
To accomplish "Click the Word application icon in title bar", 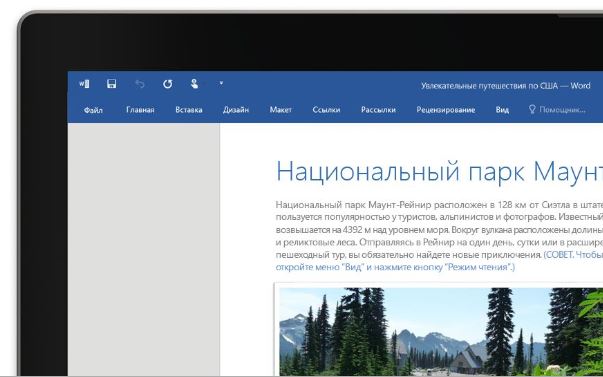I will (x=84, y=84).
